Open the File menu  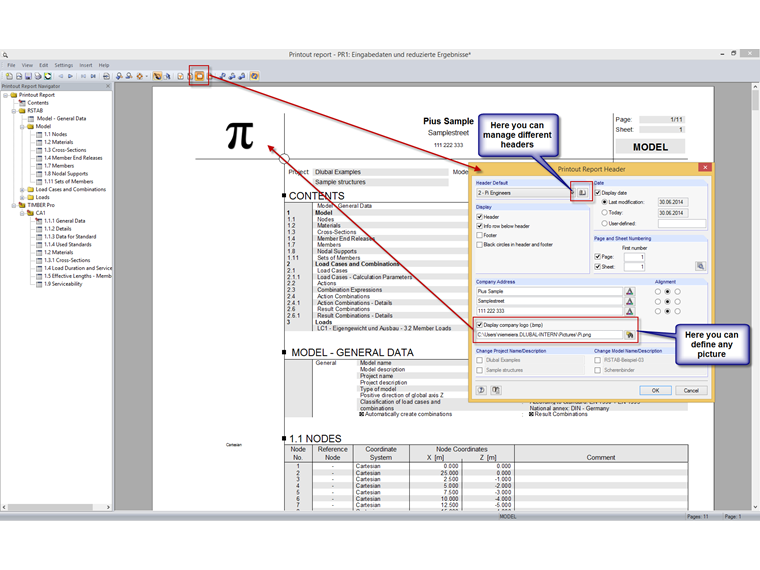(x=11, y=65)
